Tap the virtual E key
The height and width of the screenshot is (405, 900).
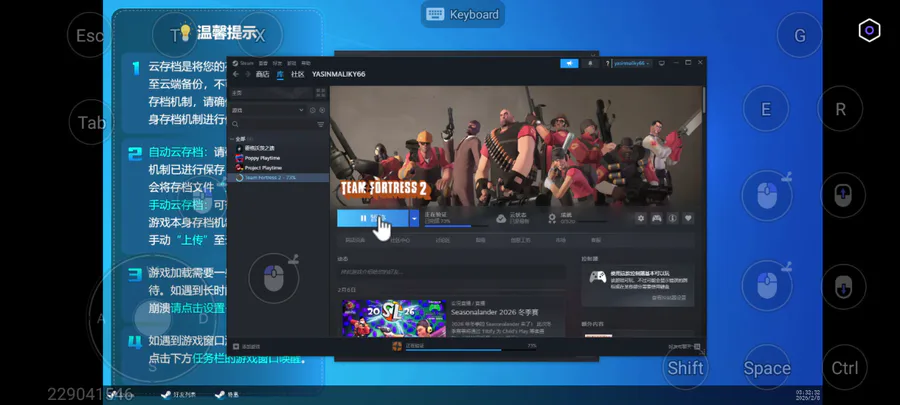[x=766, y=109]
